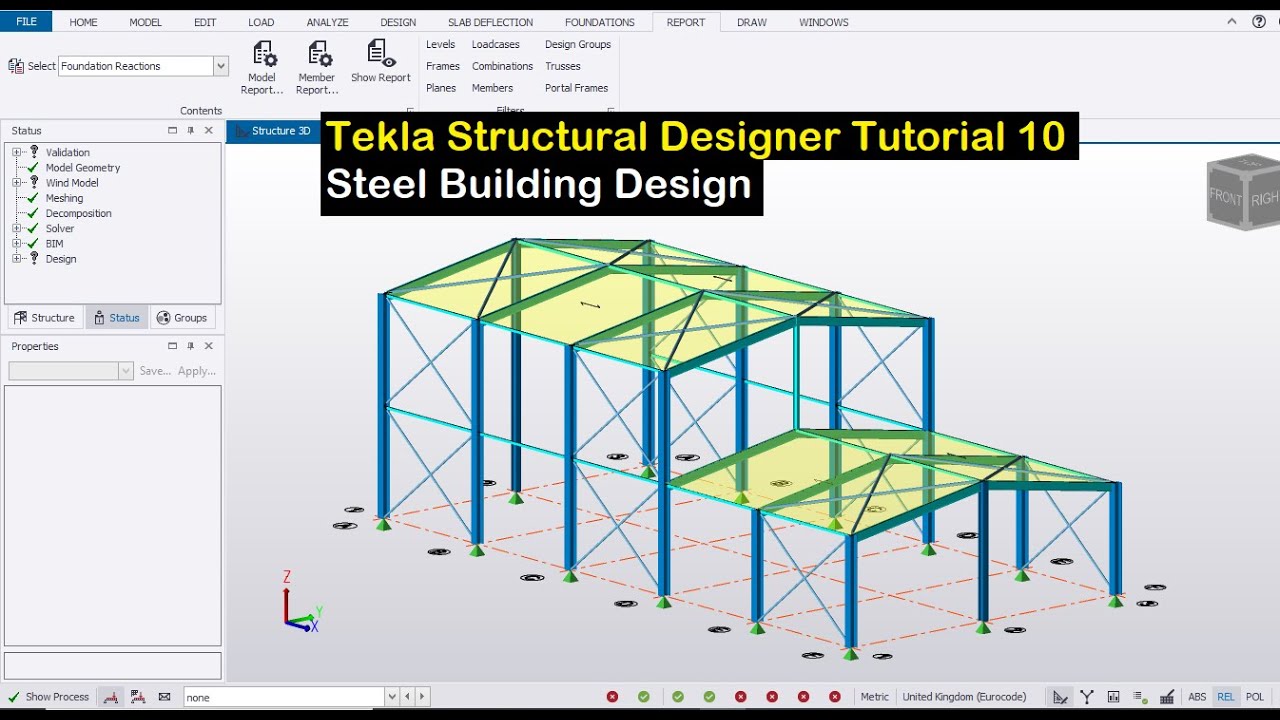Viewport: 1280px width, 720px height.
Task: Expand the BIM tree node
Action: (x=17, y=244)
